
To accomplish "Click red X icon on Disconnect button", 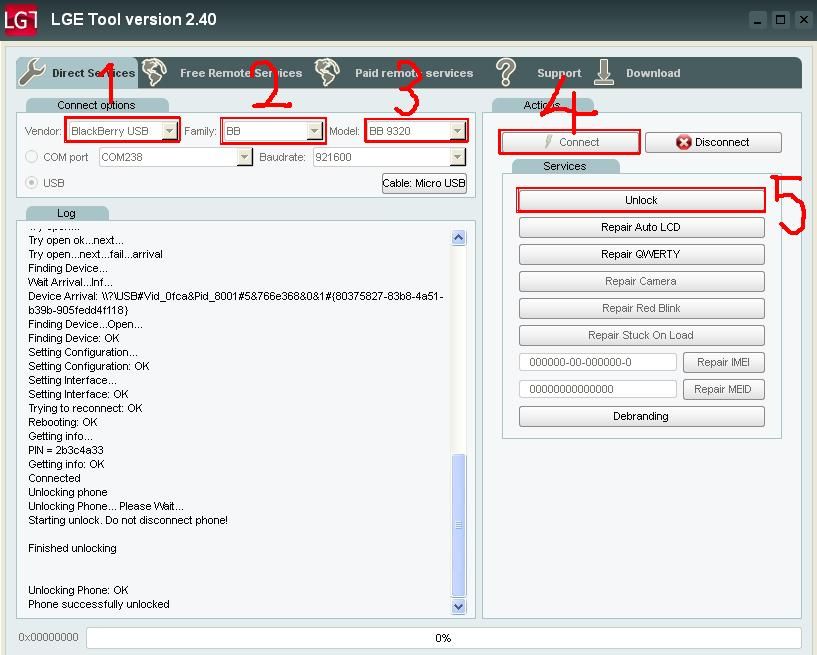I will click(x=683, y=142).
